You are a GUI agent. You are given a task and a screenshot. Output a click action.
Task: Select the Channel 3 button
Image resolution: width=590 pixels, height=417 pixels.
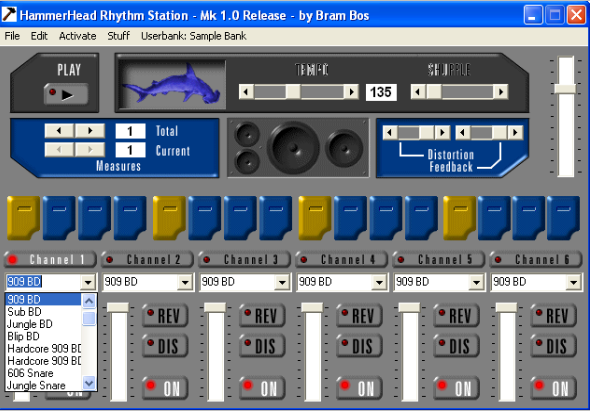pyautogui.click(x=244, y=259)
